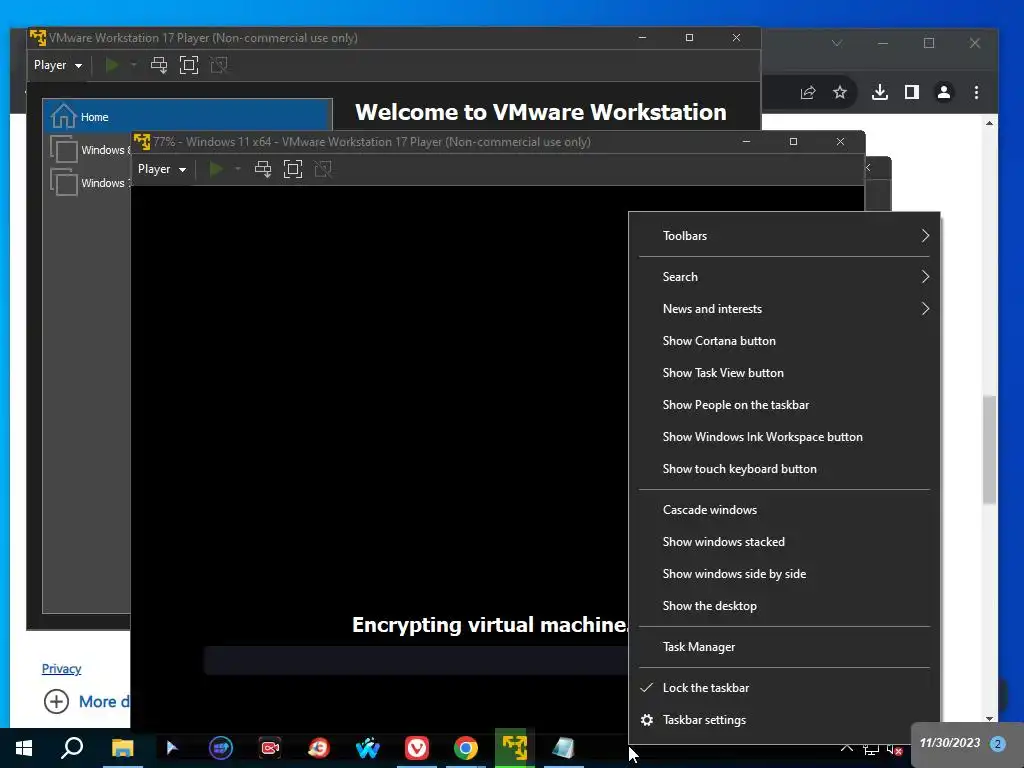1024x768 pixels.
Task: Expand the Search chevron arrow
Action: tap(925, 277)
